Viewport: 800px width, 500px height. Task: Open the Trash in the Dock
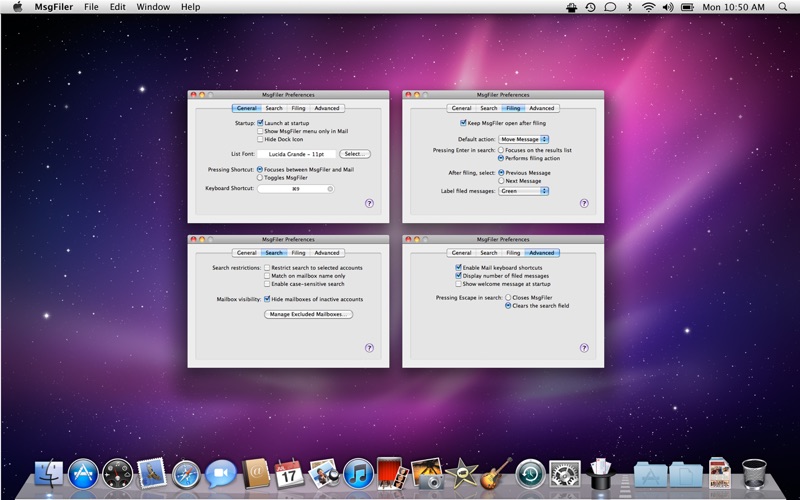point(754,474)
